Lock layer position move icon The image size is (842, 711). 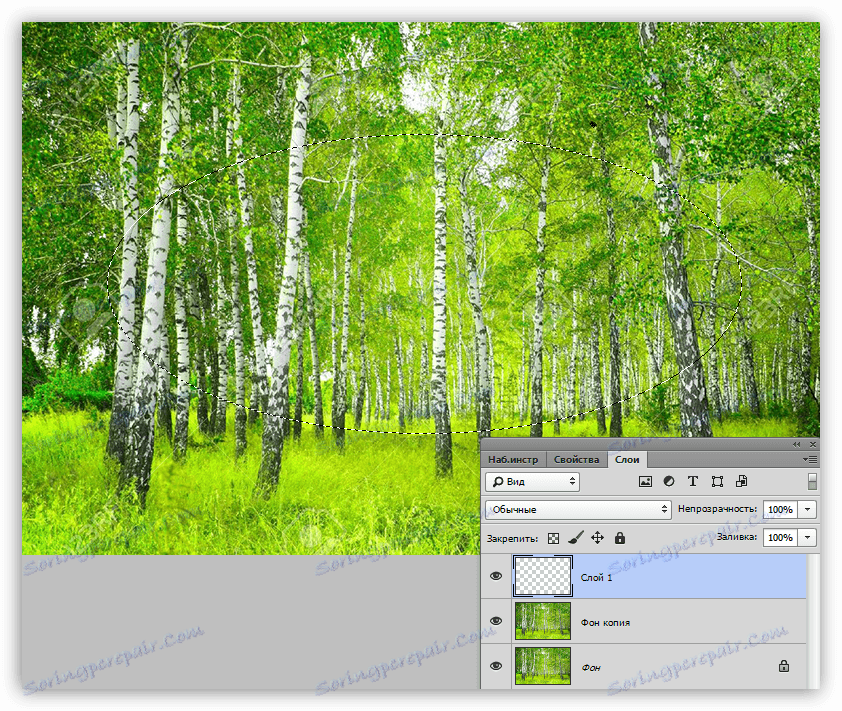coord(598,538)
